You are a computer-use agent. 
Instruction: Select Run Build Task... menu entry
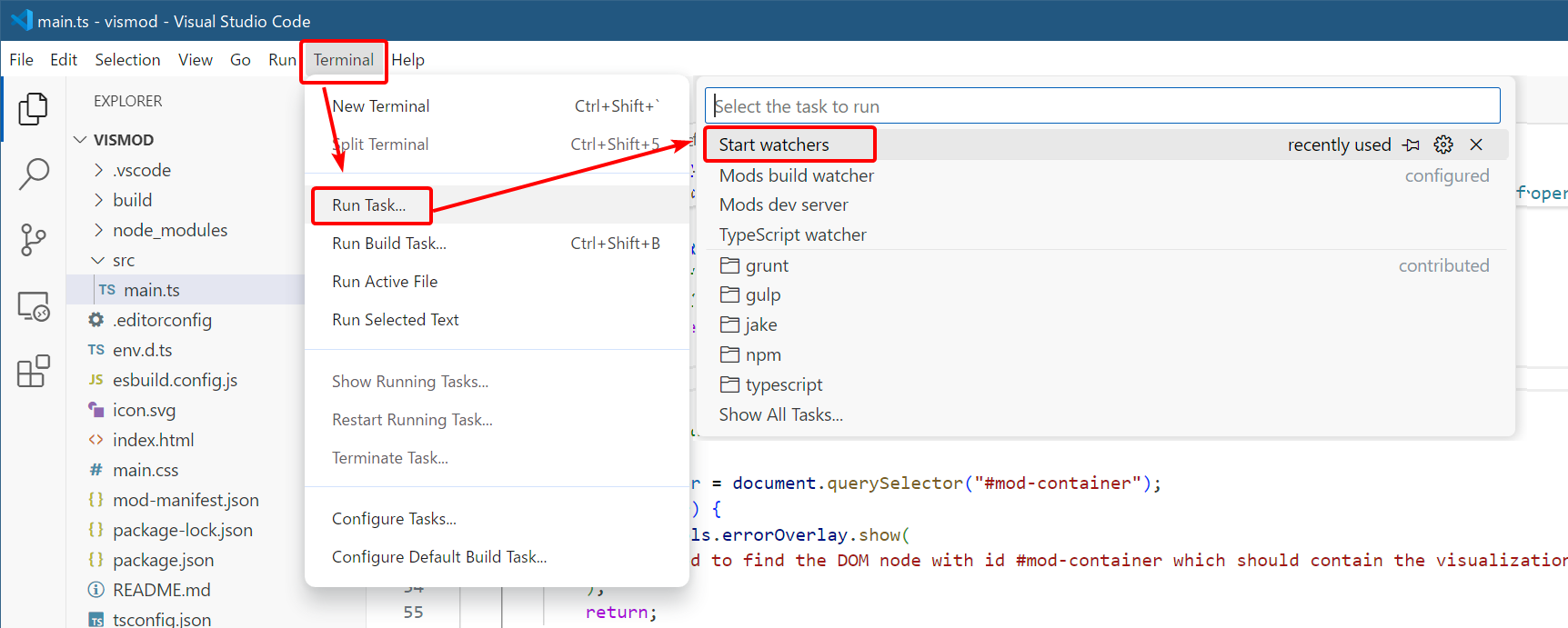497,244
